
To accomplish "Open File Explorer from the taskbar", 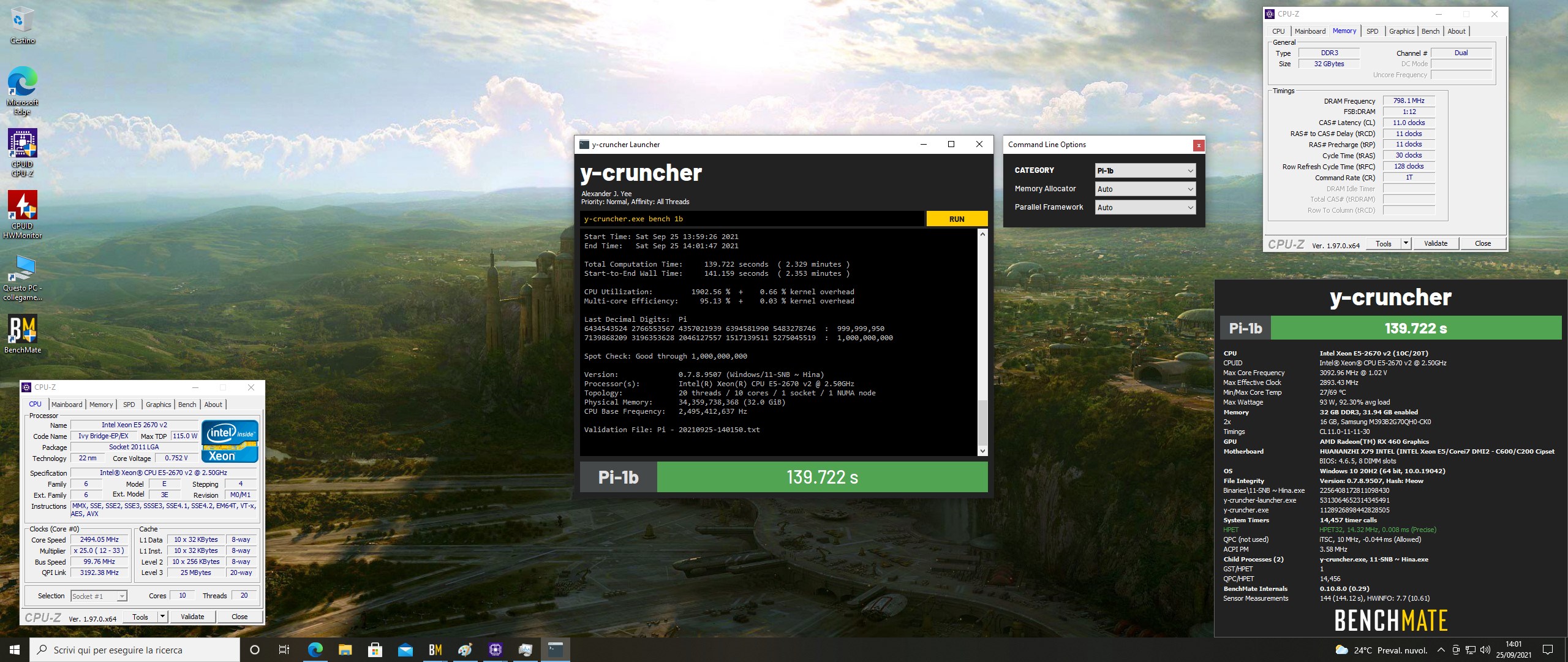I will tap(345, 650).
